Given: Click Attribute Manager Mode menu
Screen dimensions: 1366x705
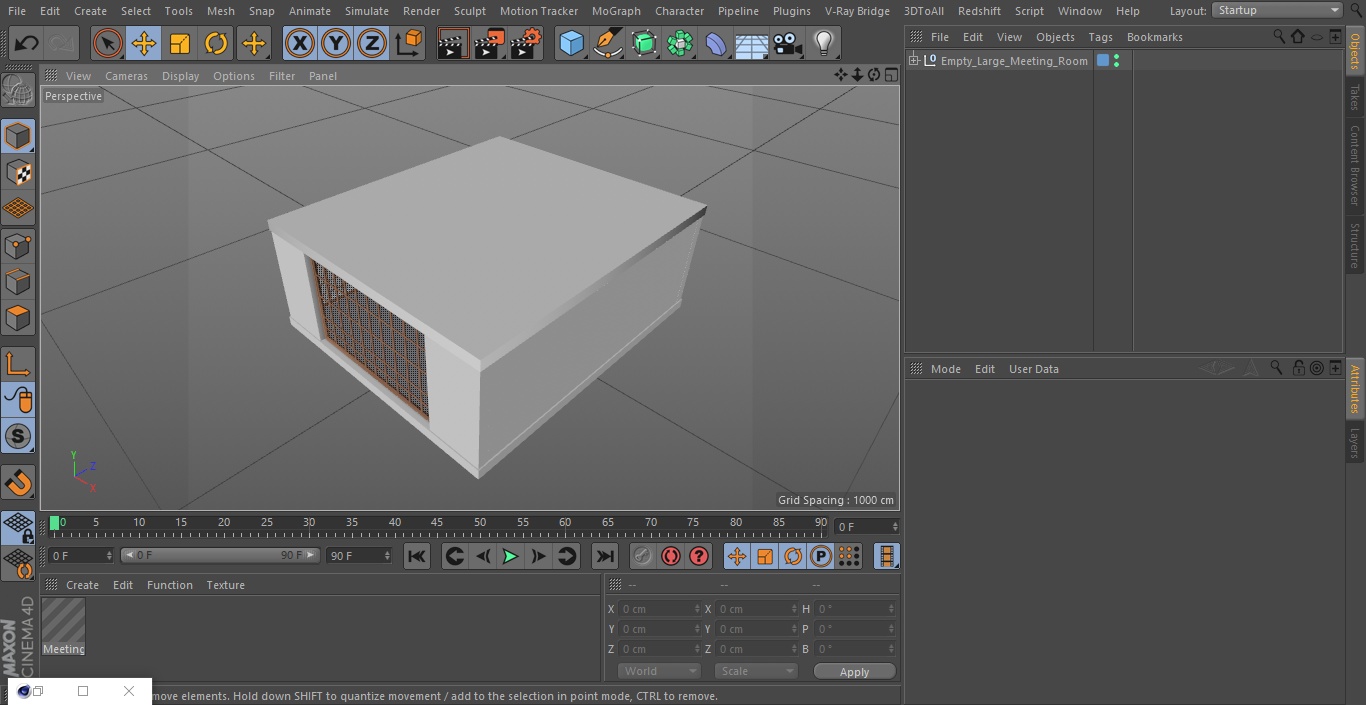Looking at the screenshot, I should pos(945,369).
